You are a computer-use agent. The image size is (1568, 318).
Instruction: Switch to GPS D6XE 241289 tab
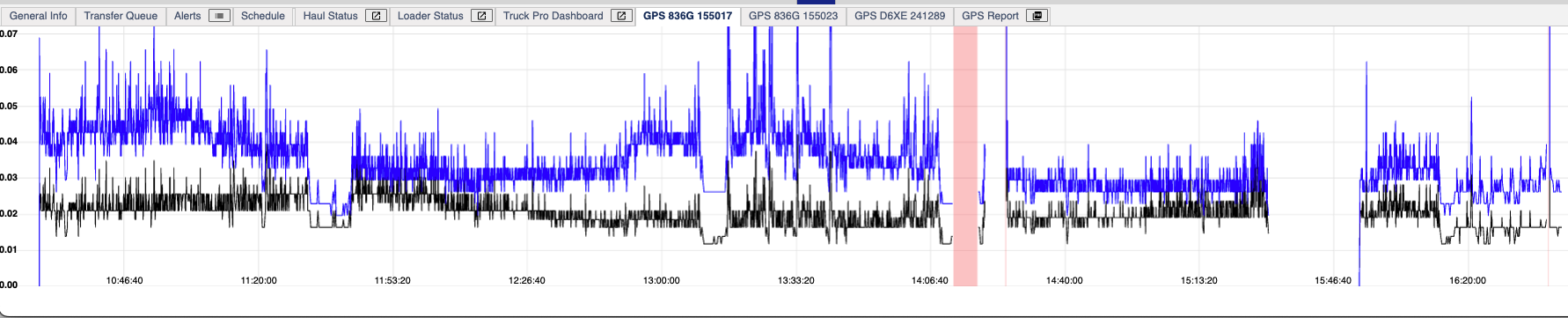(x=899, y=16)
